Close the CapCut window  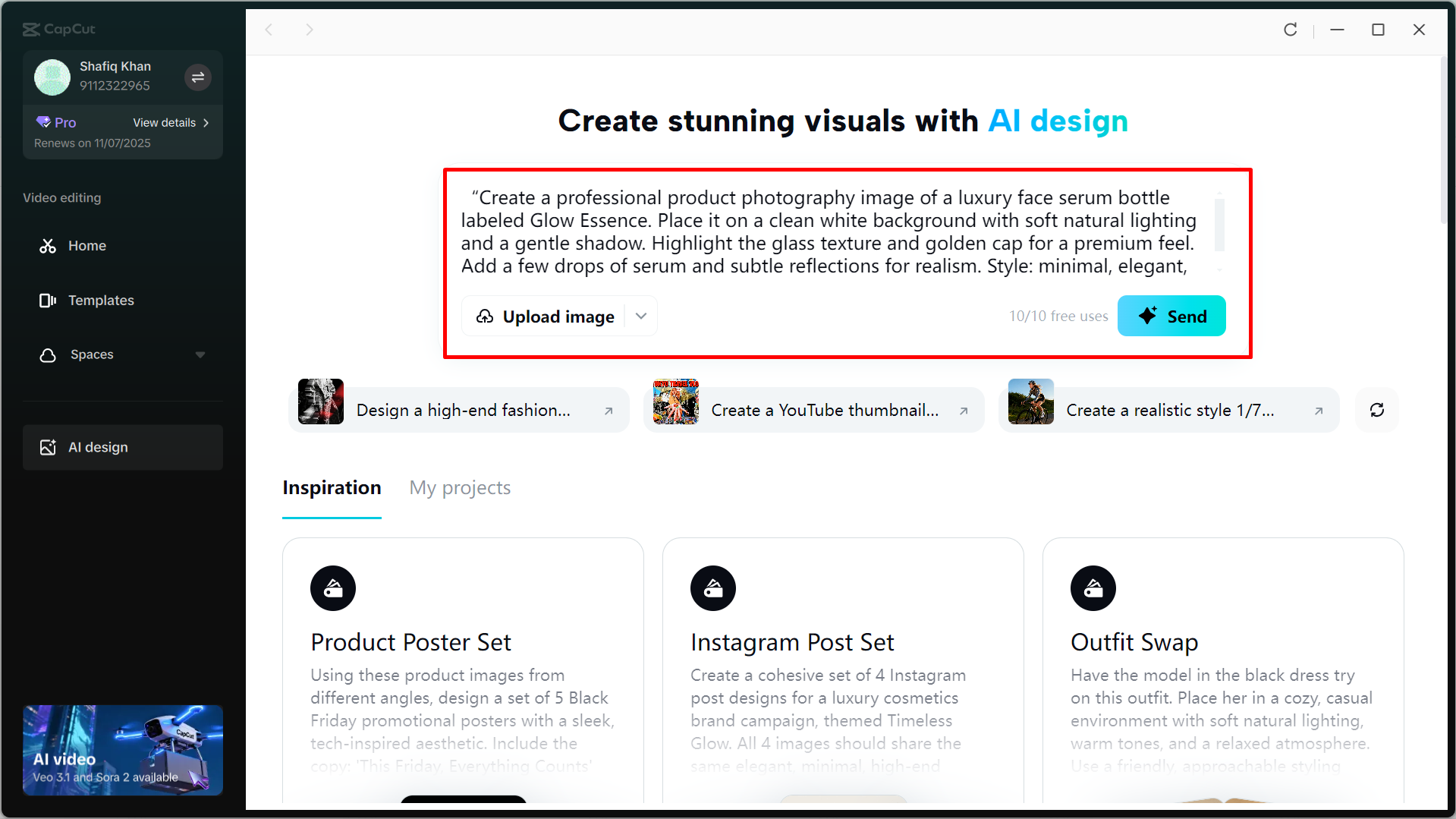click(1419, 30)
